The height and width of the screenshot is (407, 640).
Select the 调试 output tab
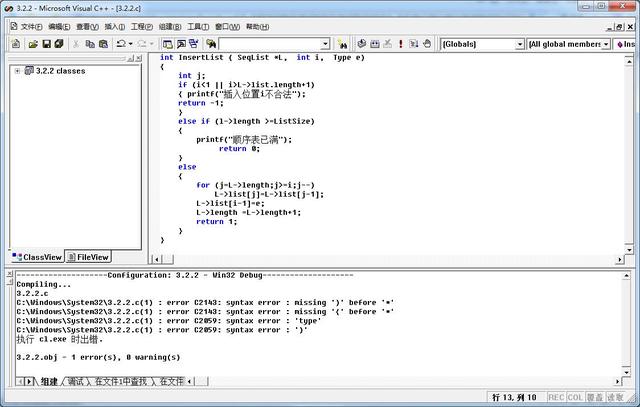76,381
